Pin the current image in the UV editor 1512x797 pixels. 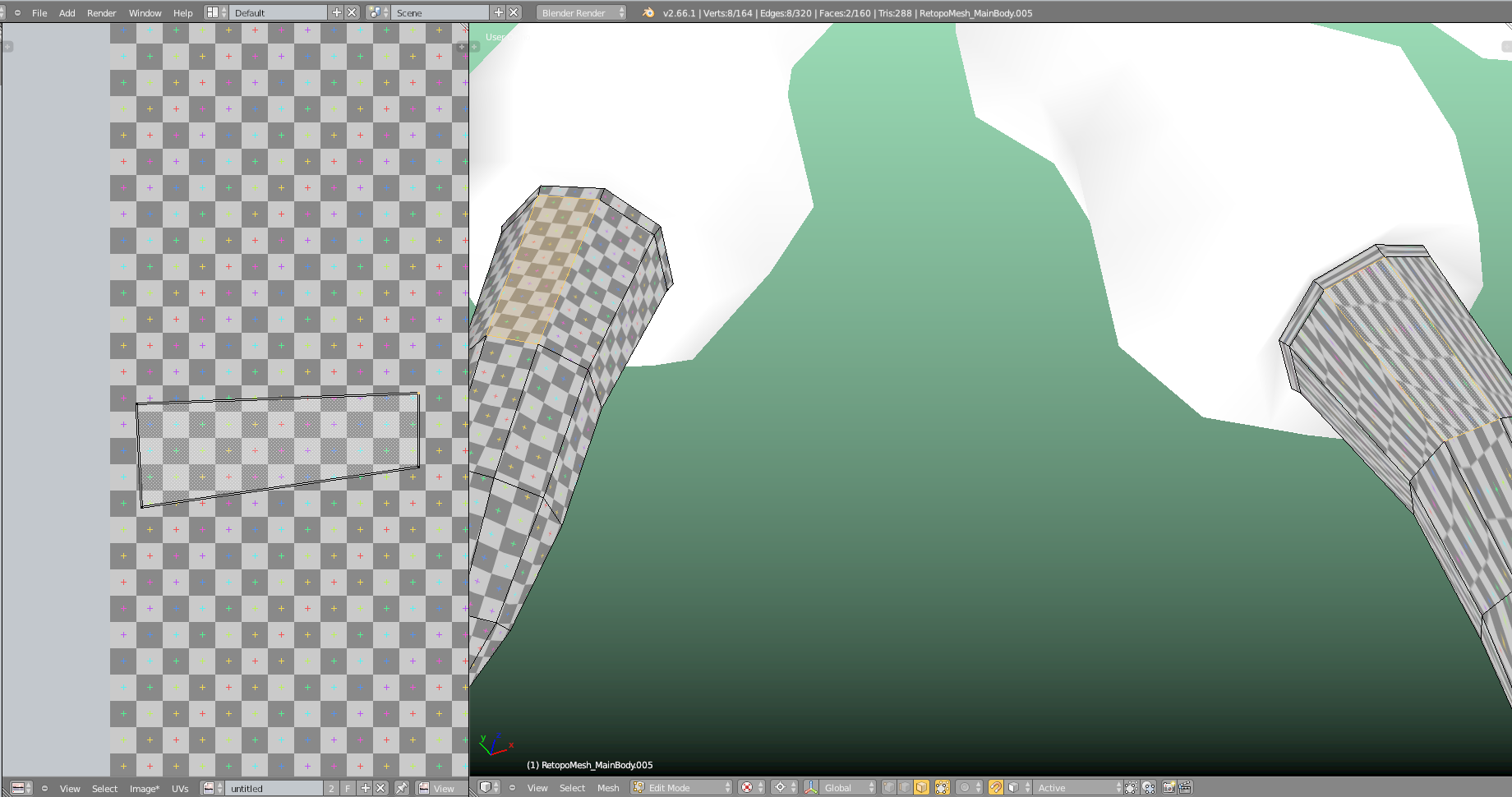point(402,787)
